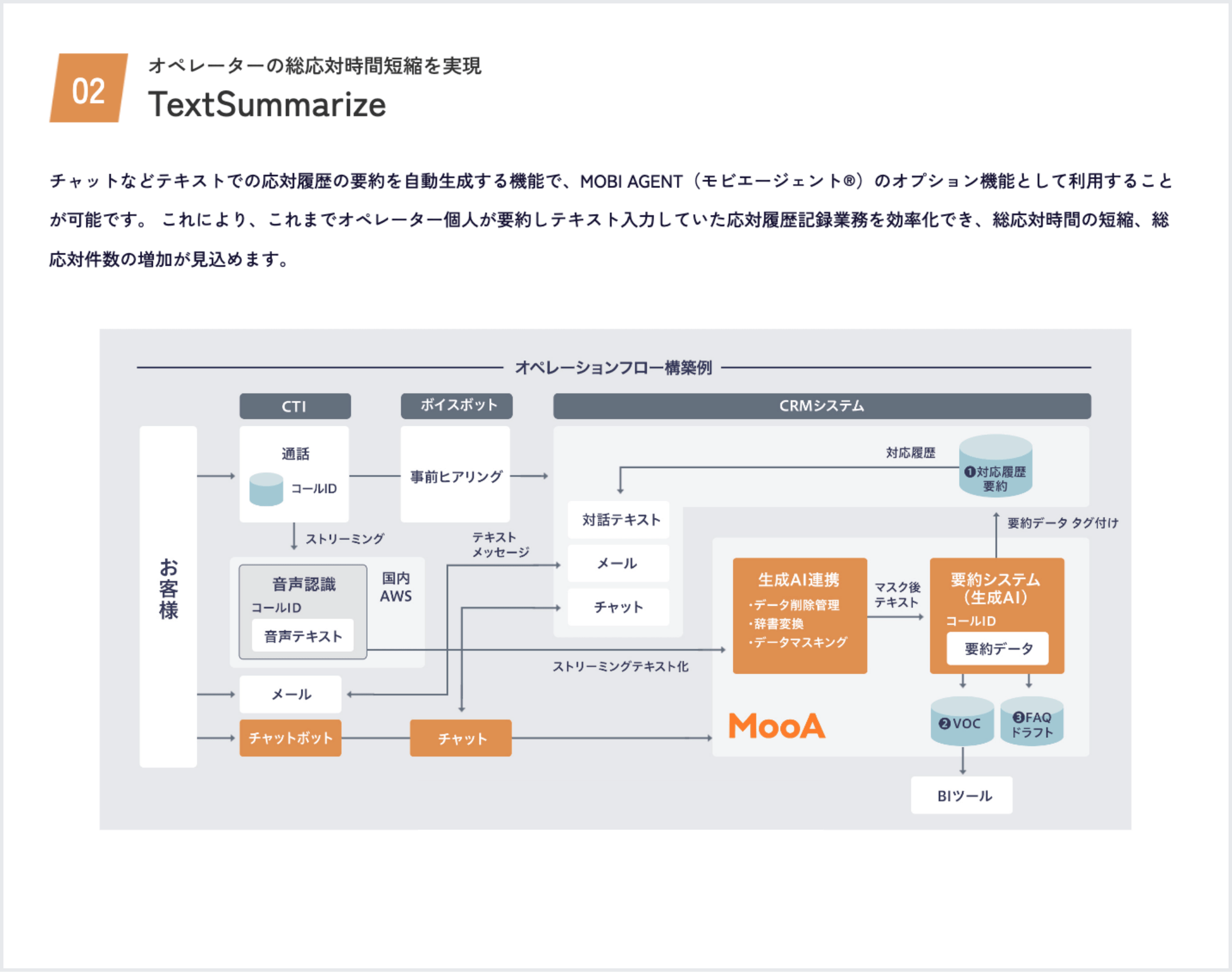Click the 音声テキスト box
The height and width of the screenshot is (972, 1232).
303,636
